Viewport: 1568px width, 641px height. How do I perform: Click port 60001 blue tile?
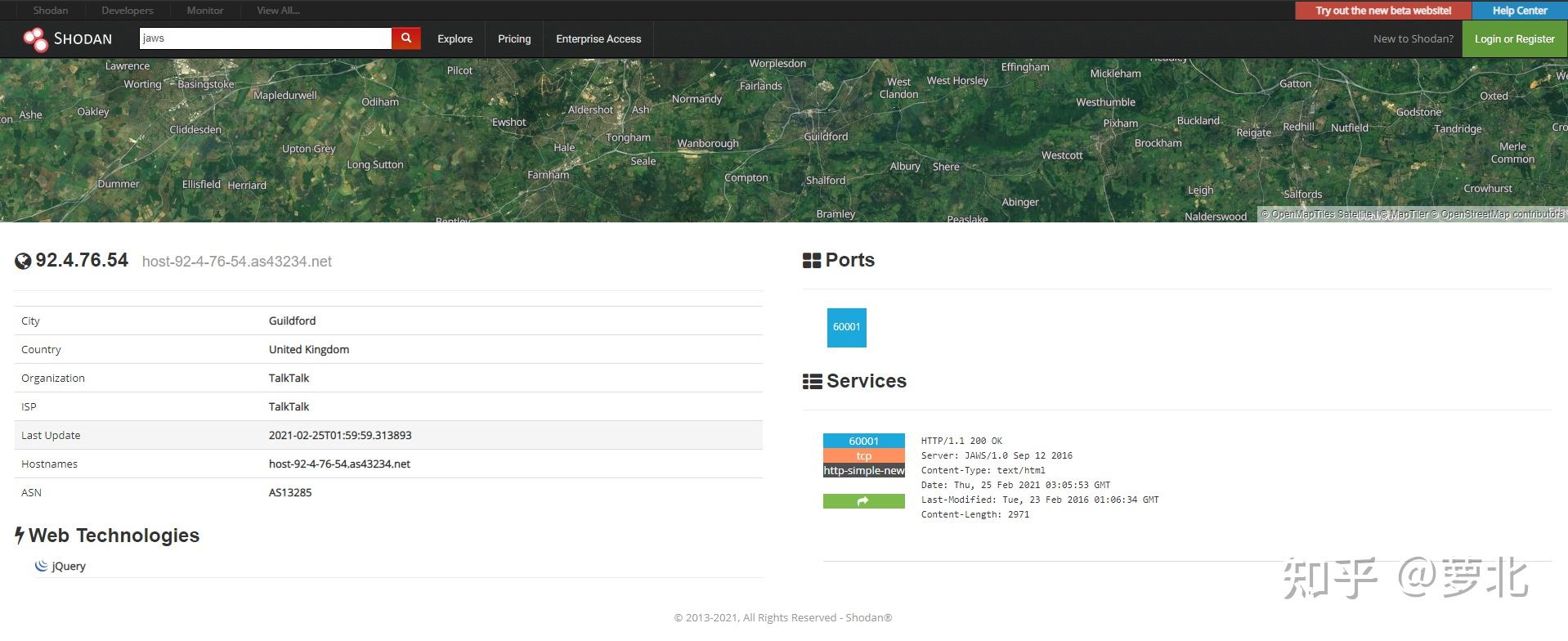846,327
